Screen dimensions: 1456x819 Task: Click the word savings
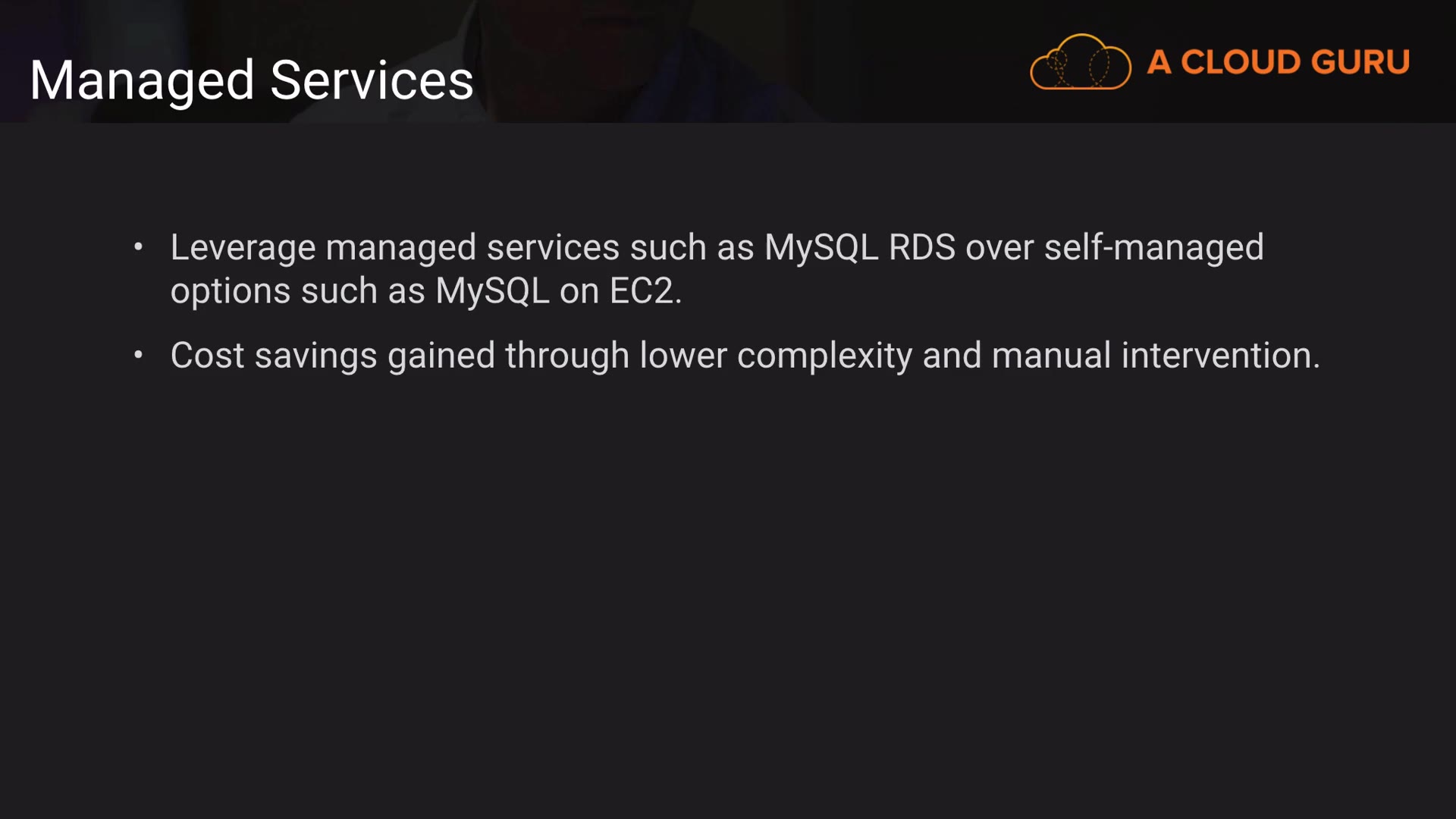(315, 356)
